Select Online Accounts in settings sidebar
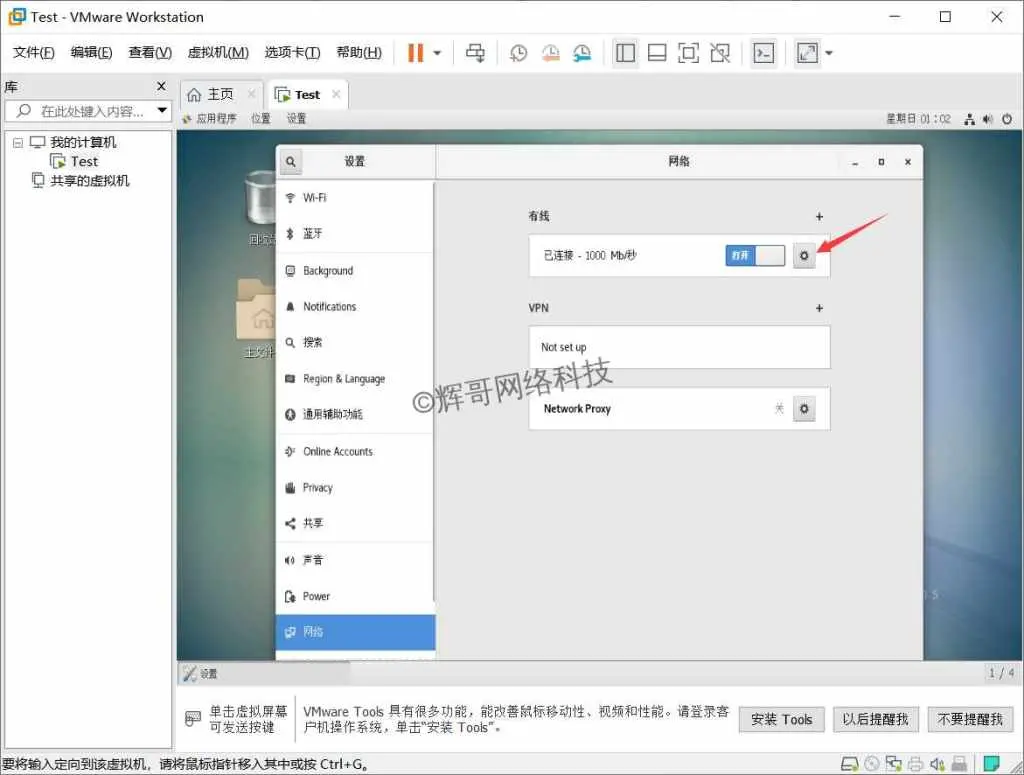Screen dimensions: 1024x775 pos(355,452)
